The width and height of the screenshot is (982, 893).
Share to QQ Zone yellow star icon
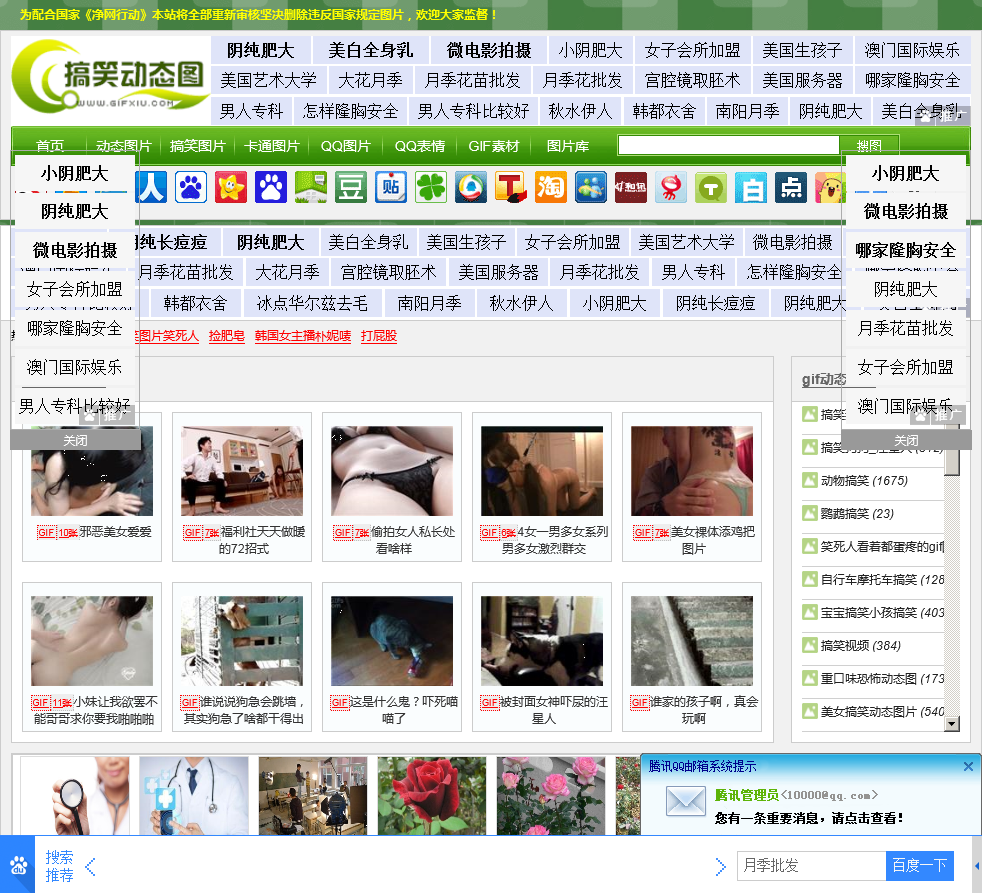point(231,187)
